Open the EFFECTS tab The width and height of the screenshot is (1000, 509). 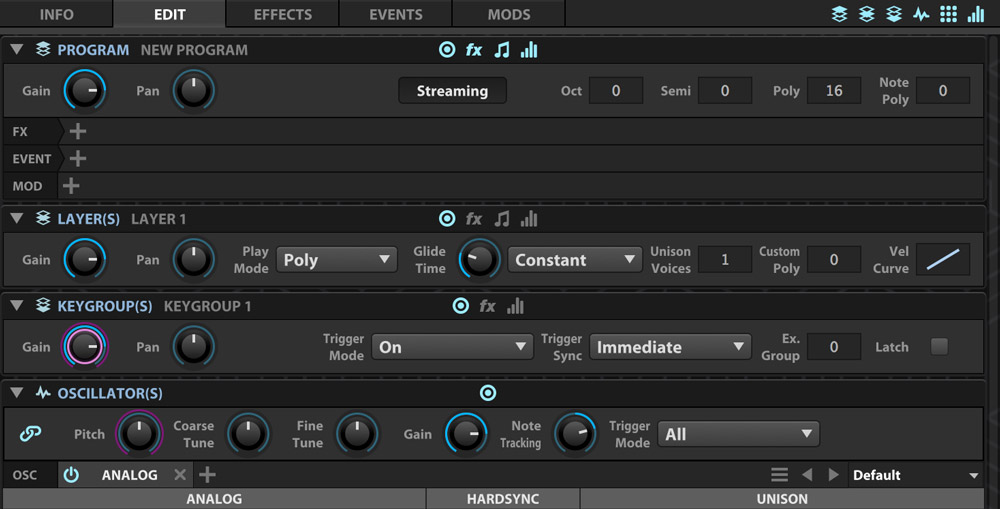(x=283, y=14)
